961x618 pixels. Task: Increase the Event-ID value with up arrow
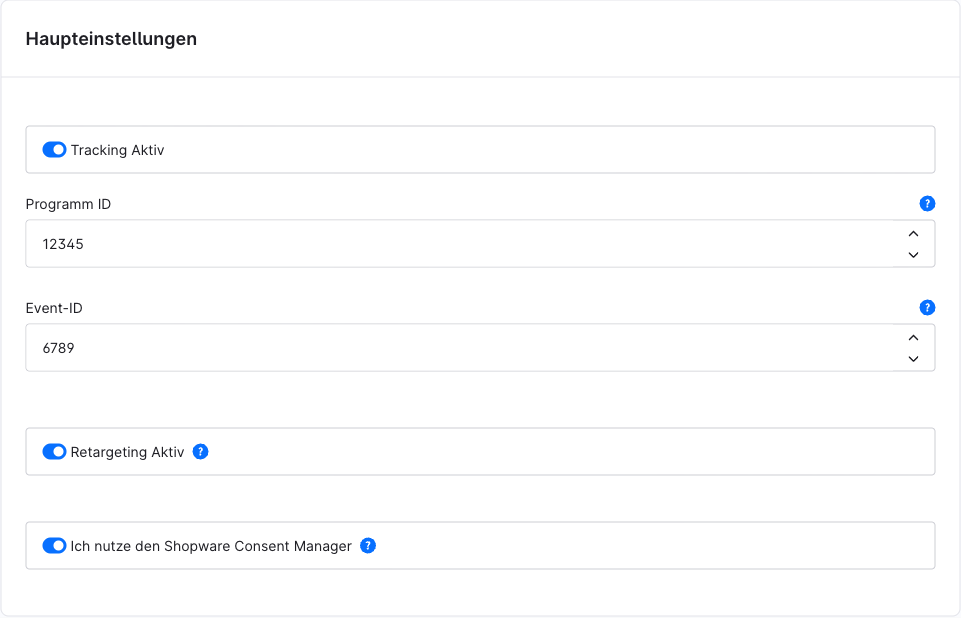913,338
